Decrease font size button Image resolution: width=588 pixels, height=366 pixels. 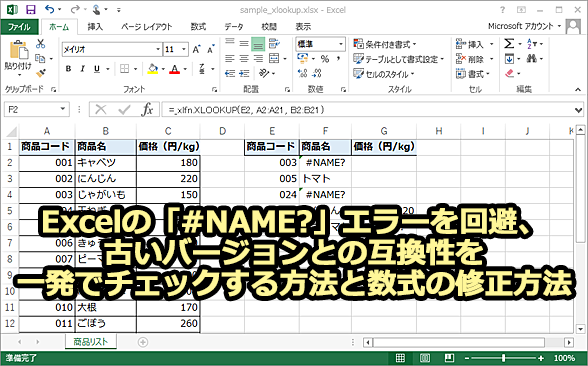point(211,50)
